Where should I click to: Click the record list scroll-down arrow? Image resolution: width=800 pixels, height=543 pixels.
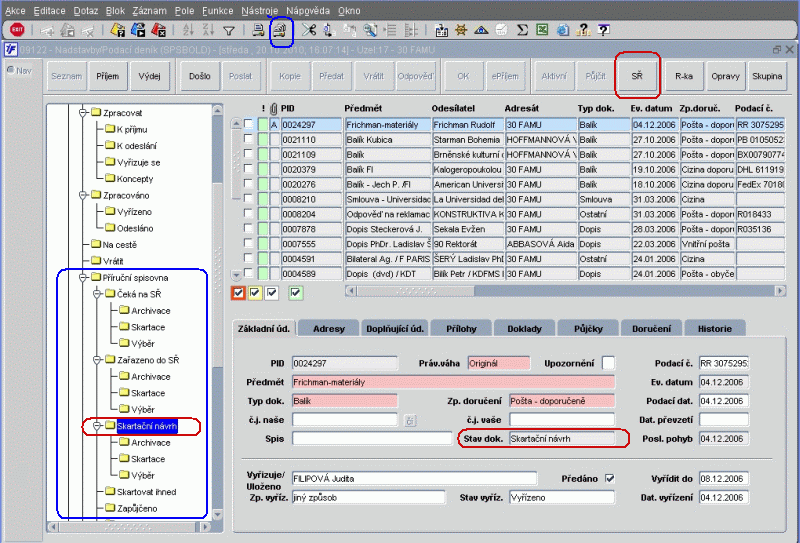[x=236, y=275]
